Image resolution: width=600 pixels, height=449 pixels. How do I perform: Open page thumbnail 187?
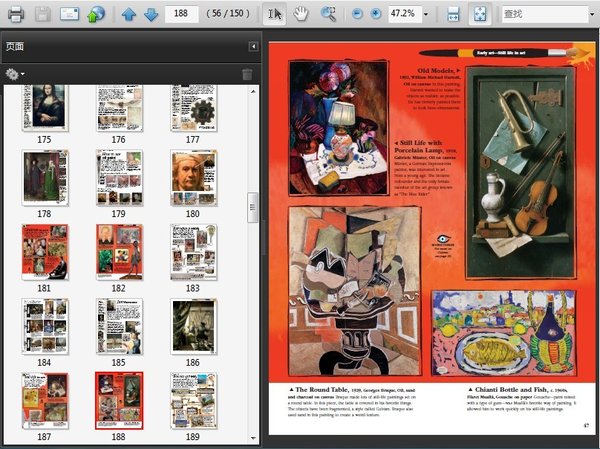(45, 401)
